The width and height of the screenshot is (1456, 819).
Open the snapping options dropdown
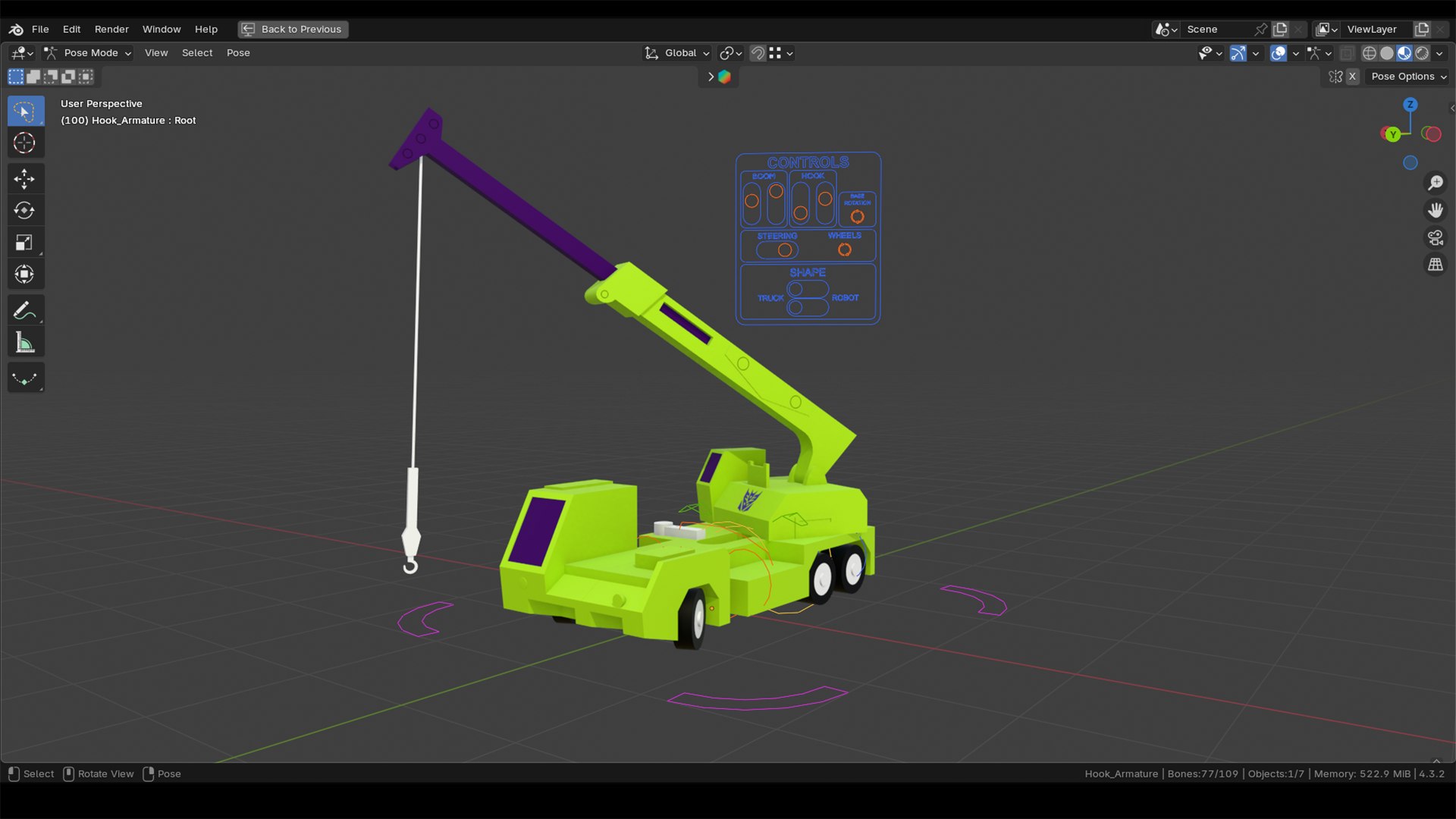(x=781, y=53)
